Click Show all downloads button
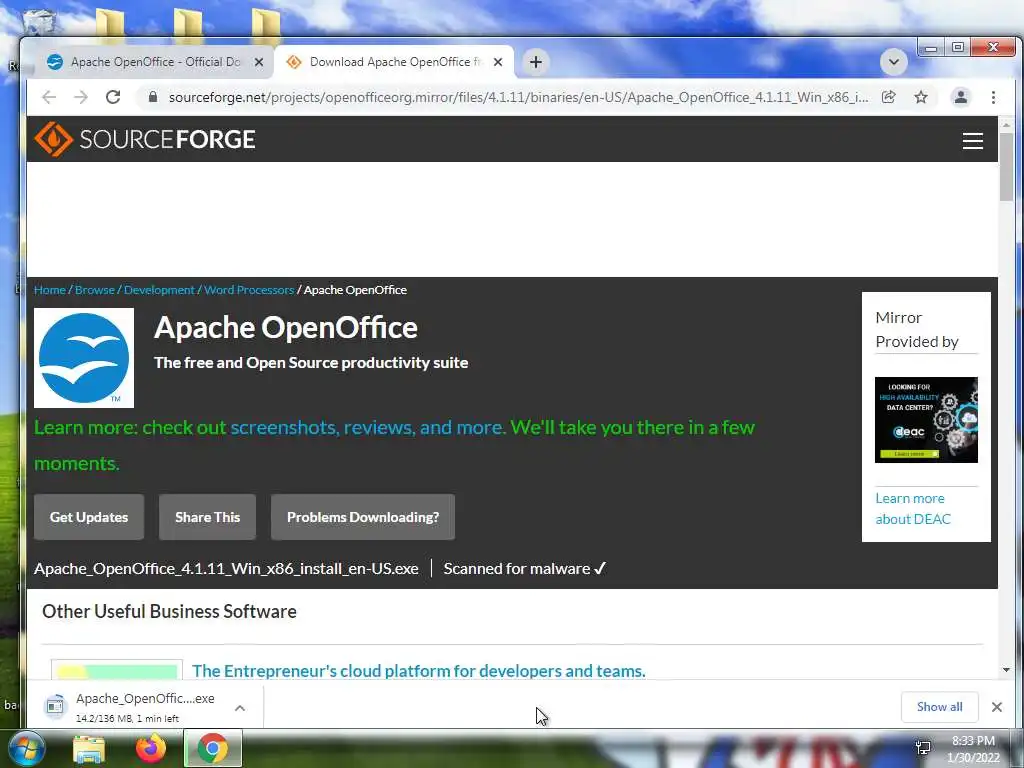 939,707
